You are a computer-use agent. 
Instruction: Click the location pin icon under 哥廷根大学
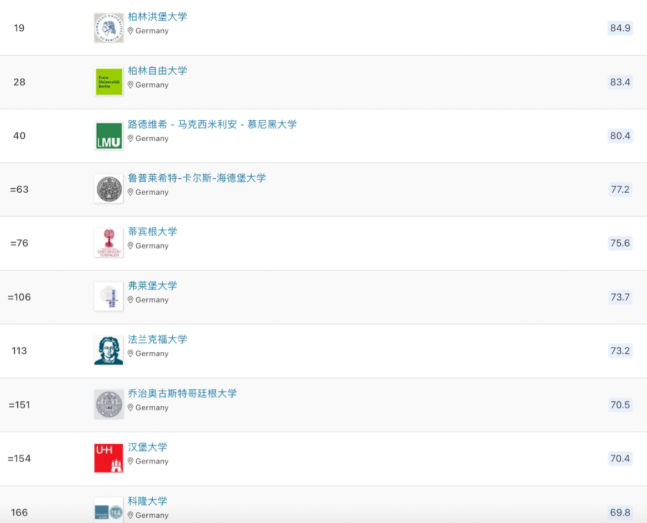[x=130, y=408]
